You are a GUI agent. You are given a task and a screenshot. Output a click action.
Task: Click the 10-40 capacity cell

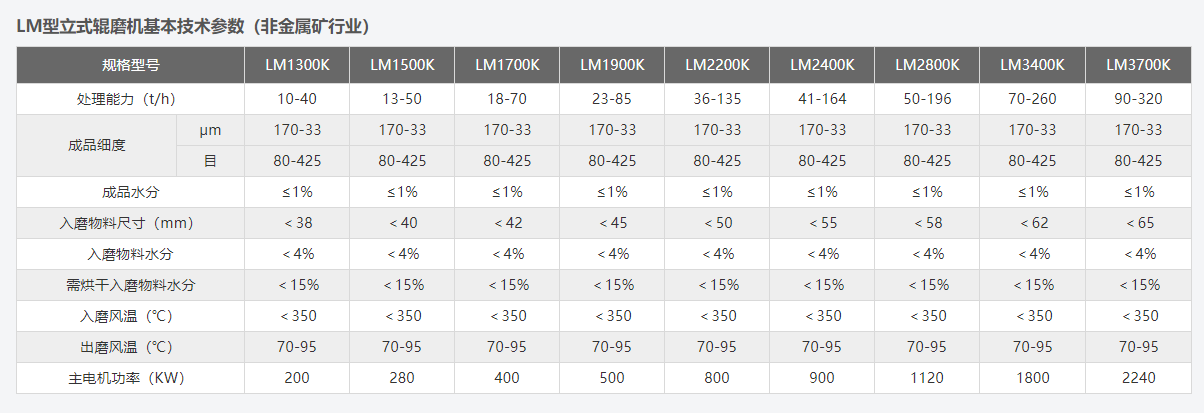[297, 99]
